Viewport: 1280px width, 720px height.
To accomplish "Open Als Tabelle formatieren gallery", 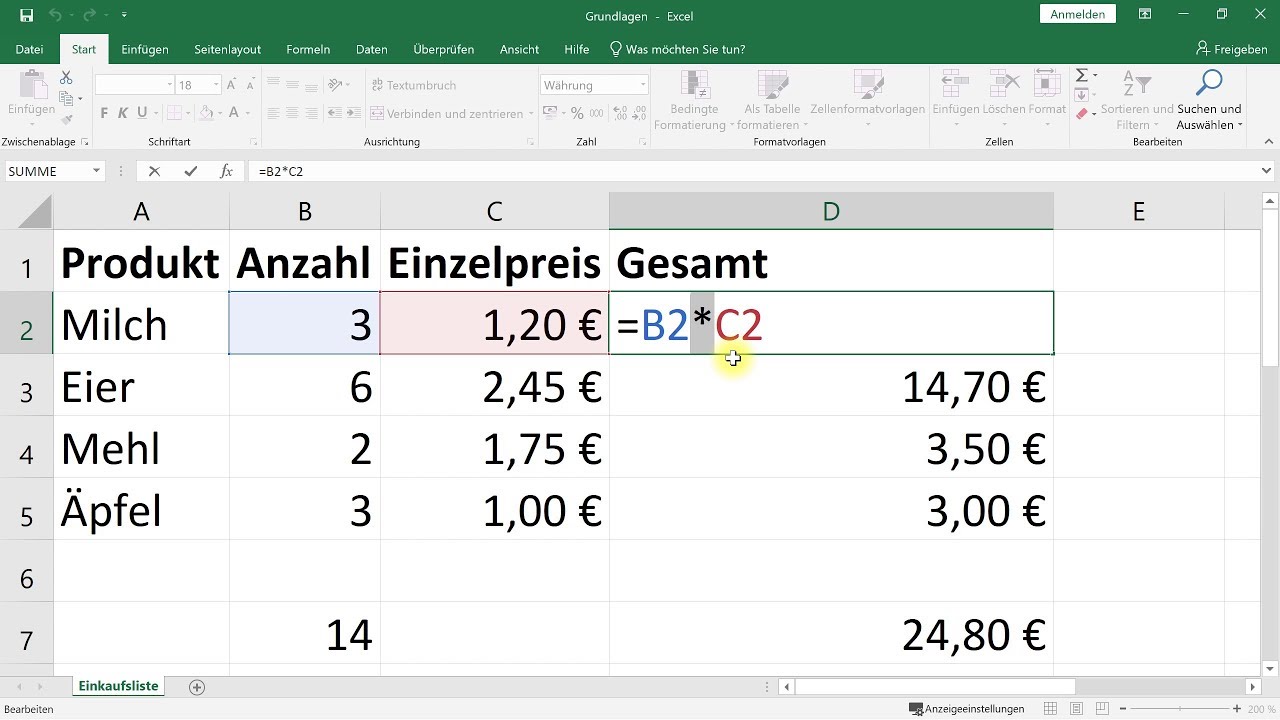I will (x=771, y=100).
